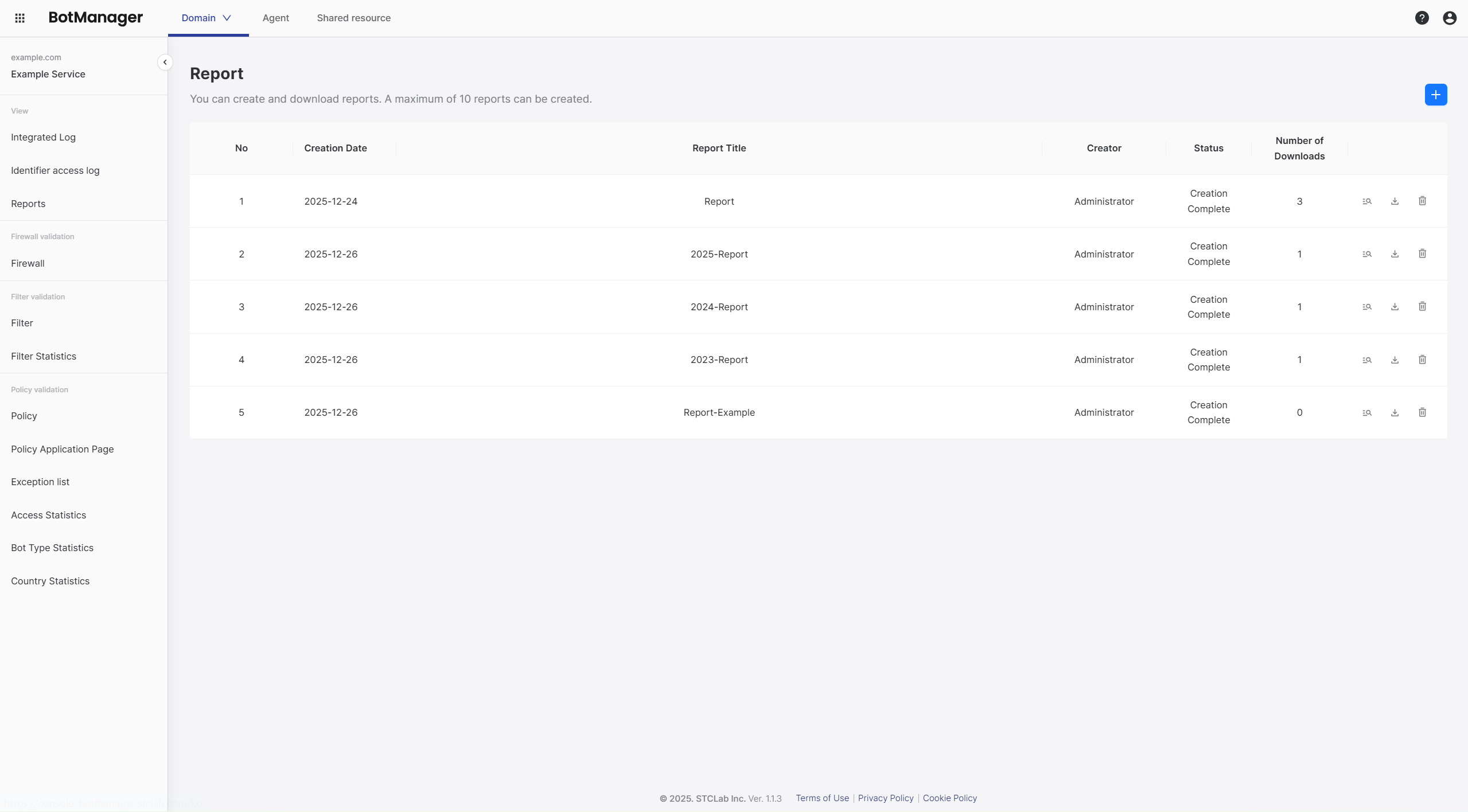Image resolution: width=1468 pixels, height=812 pixels.
Task: View the Privacy Policy
Action: pos(885,798)
